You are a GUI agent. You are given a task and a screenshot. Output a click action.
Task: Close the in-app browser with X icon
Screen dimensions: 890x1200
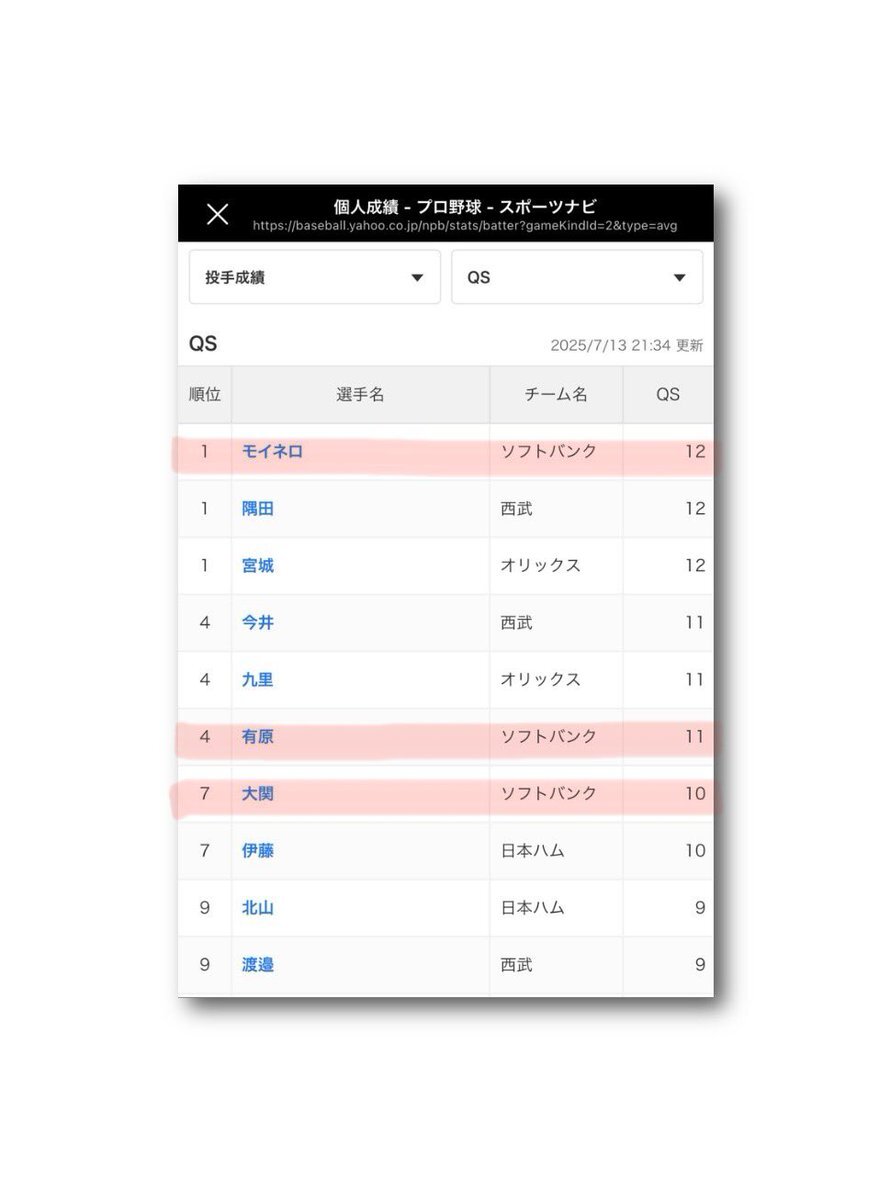[217, 214]
